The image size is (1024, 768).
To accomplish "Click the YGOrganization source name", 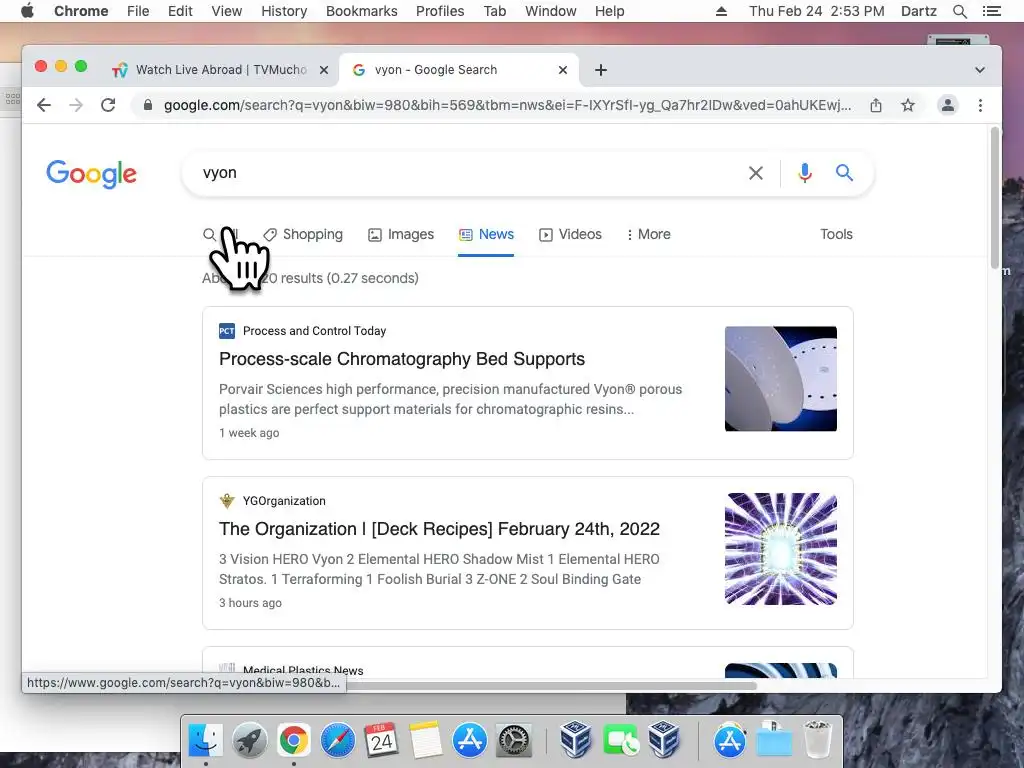I will [284, 501].
